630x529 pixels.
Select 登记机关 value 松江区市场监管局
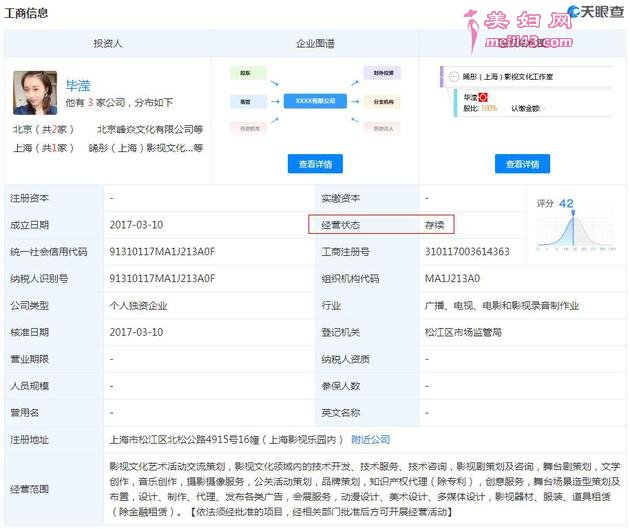click(463, 332)
